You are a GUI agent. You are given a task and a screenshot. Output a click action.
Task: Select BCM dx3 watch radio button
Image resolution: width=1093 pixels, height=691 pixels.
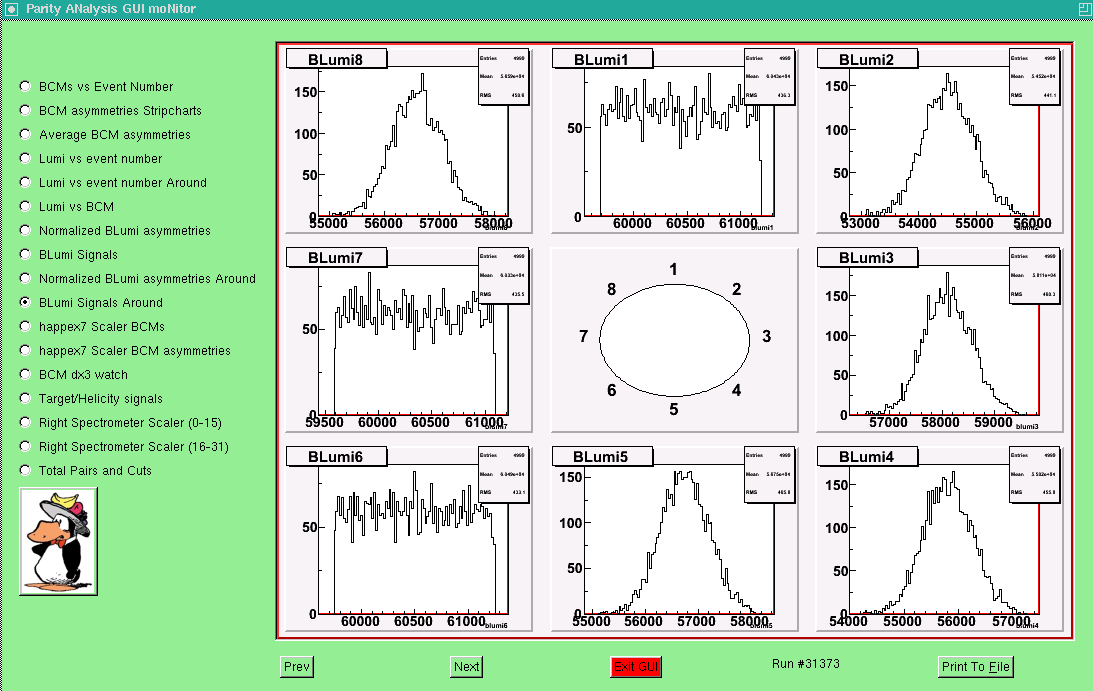pyautogui.click(x=26, y=374)
